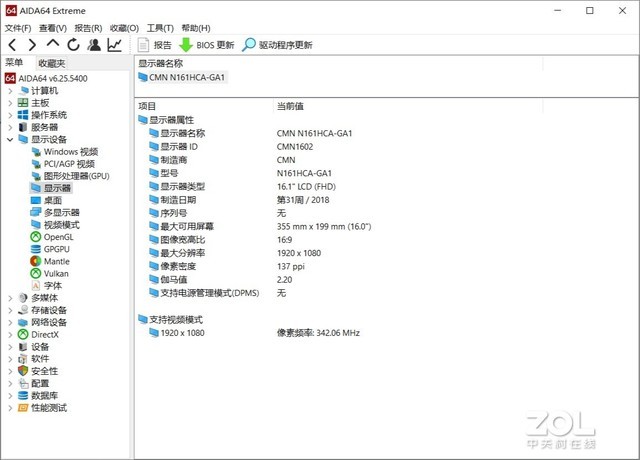This screenshot has width=640, height=460.
Task: Open the 文件(F) menu
Action: pos(18,28)
